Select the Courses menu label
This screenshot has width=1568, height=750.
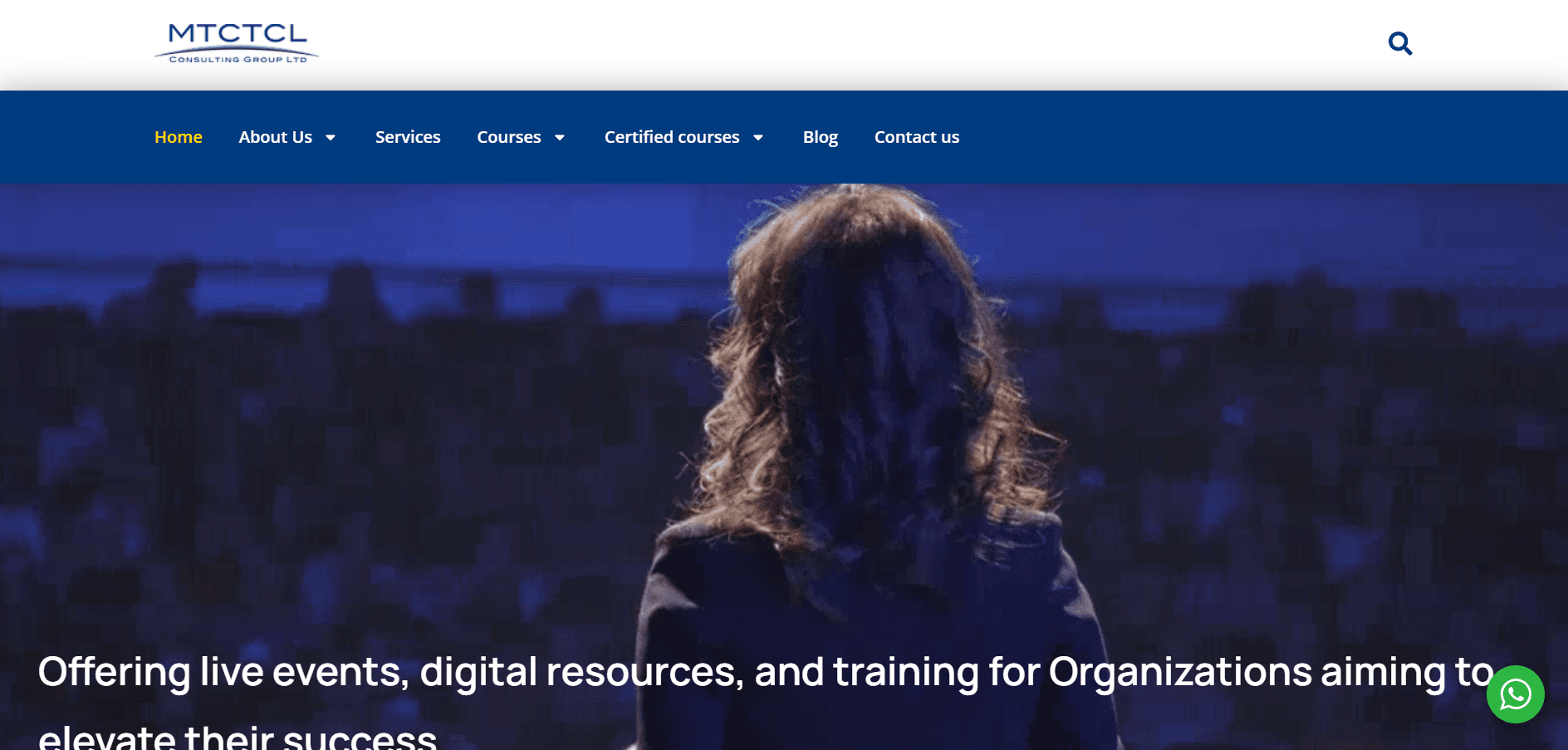point(508,137)
